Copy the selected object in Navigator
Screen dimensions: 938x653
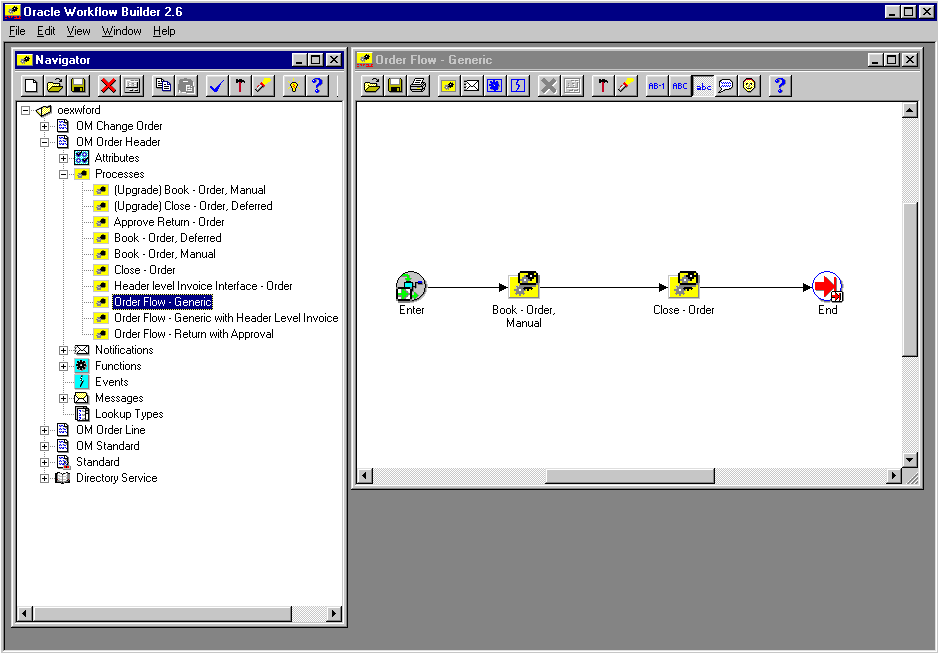click(163, 86)
